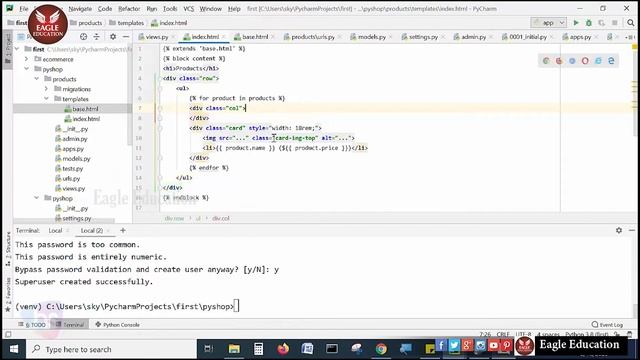Open the Window menu
This screenshot has height=360, width=640.
[211, 9]
